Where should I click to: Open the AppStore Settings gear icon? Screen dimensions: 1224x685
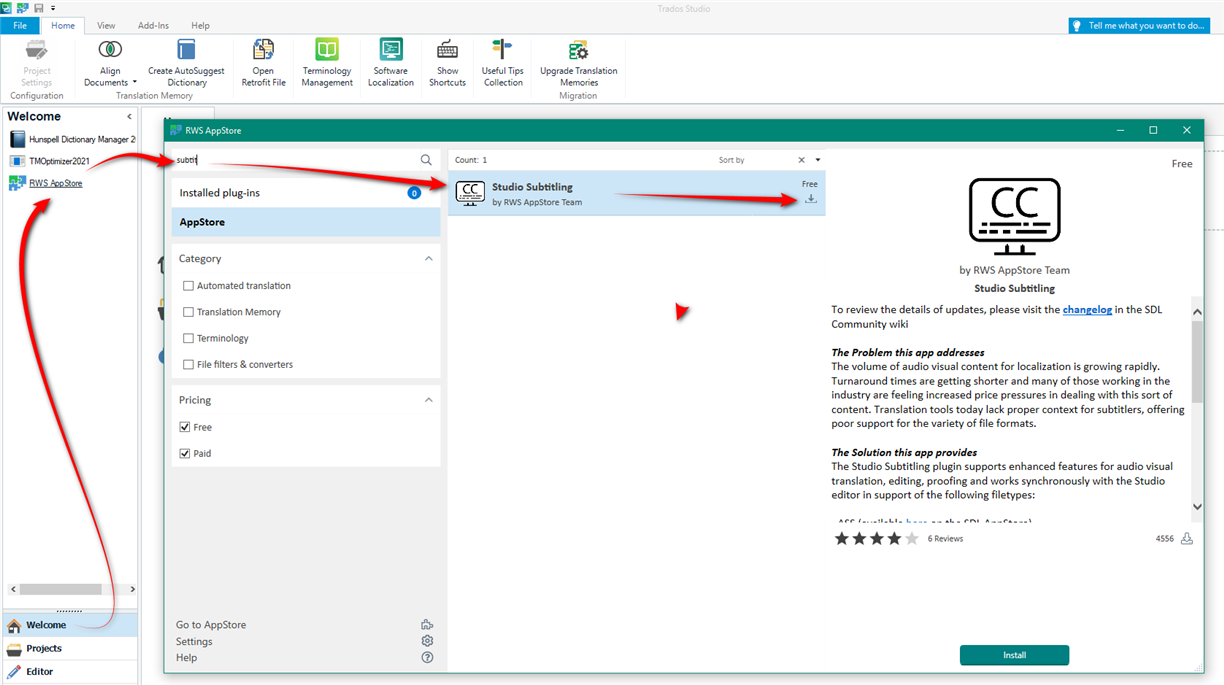(428, 641)
